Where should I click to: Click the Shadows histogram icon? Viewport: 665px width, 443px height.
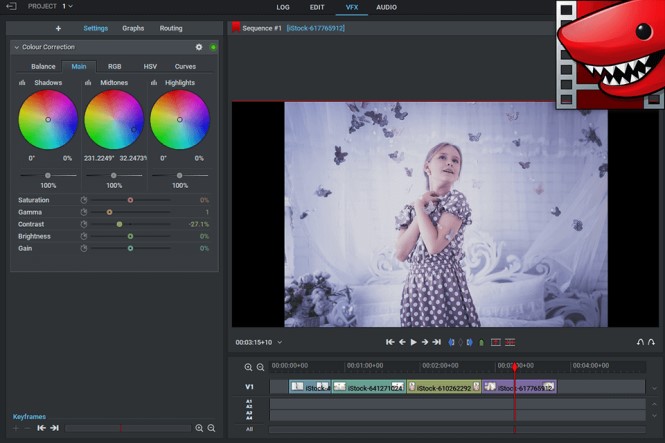point(22,83)
